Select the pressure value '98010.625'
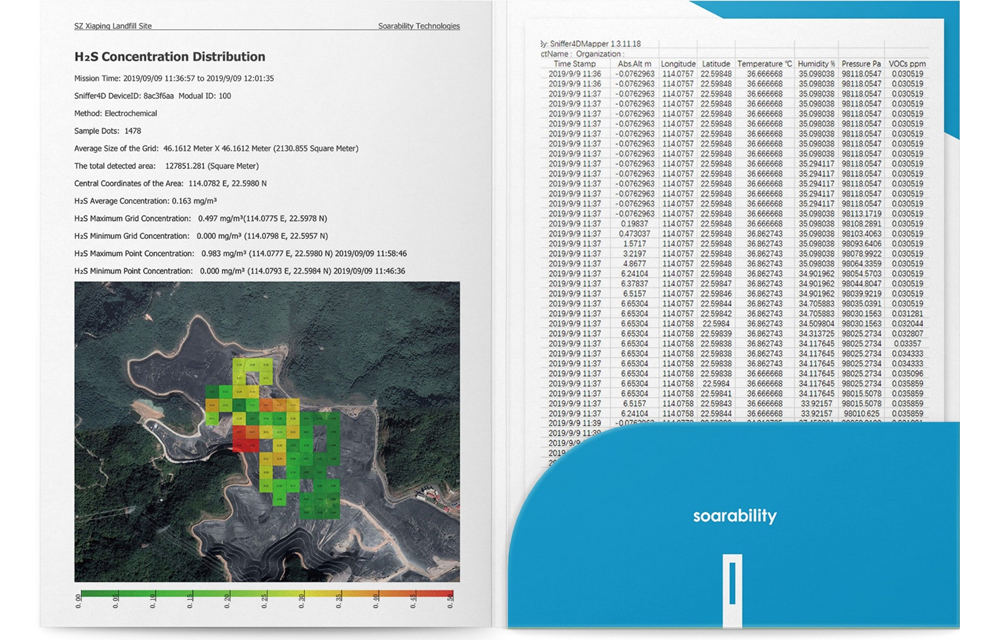 862,414
